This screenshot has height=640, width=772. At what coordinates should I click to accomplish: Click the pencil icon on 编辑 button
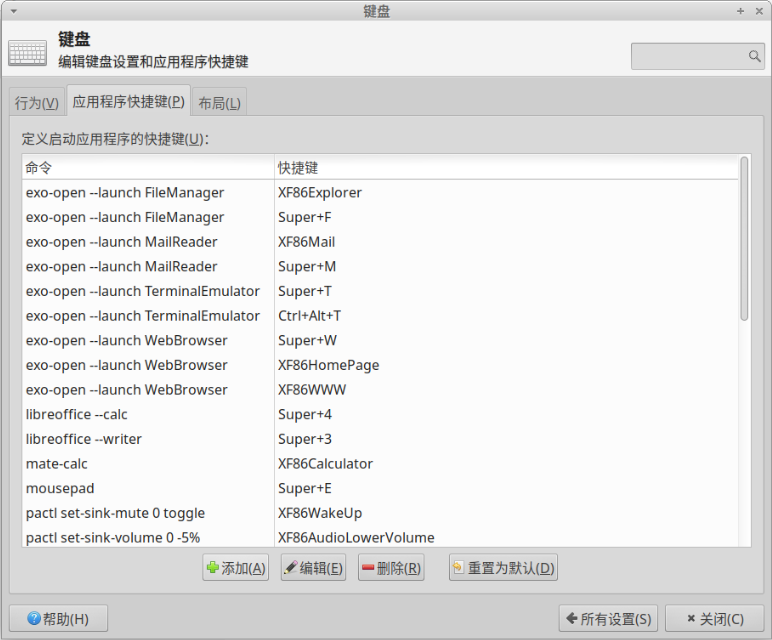[x=291, y=568]
